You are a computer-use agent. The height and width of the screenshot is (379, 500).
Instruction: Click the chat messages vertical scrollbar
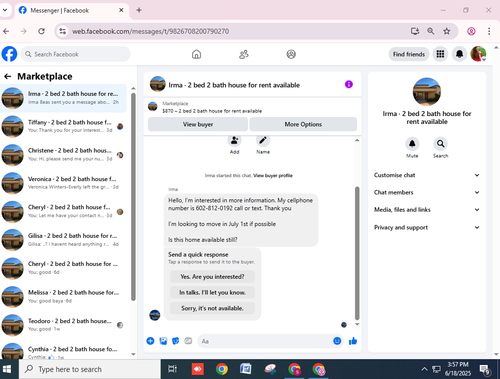(x=357, y=253)
